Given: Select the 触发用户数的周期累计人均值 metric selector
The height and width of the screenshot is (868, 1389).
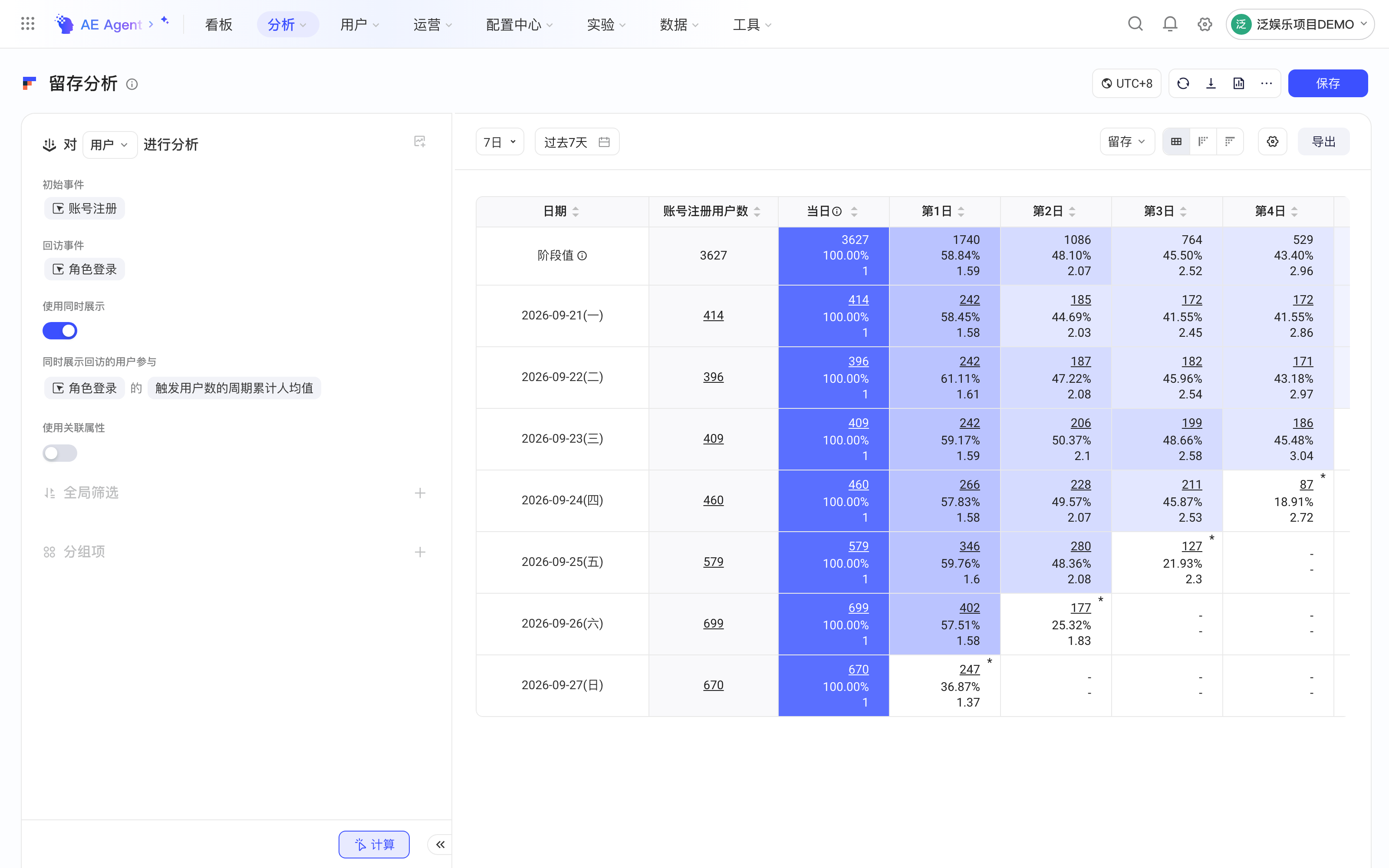Looking at the screenshot, I should coord(234,388).
